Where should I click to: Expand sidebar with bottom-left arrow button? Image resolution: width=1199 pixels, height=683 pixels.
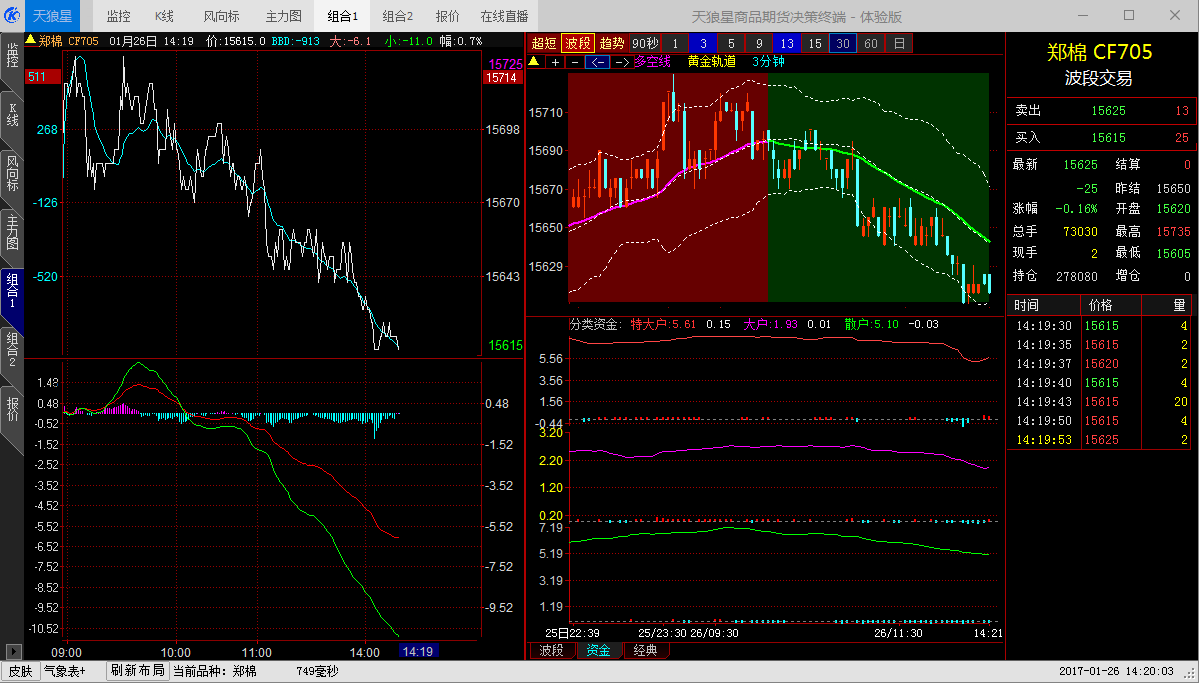(12, 650)
